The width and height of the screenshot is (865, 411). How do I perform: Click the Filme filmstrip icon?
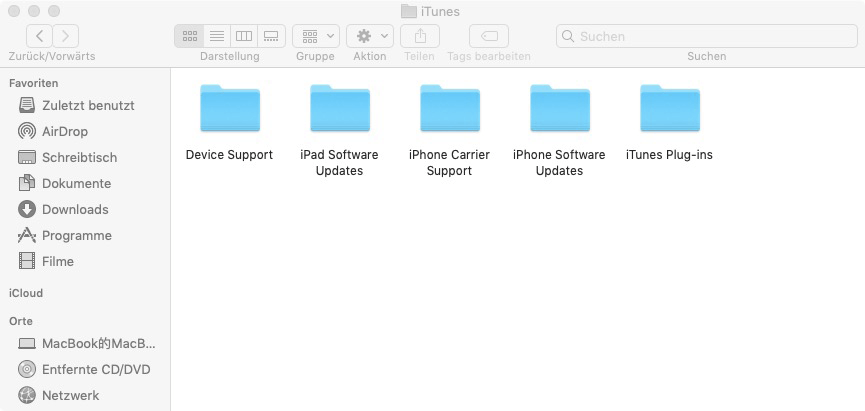coord(26,261)
